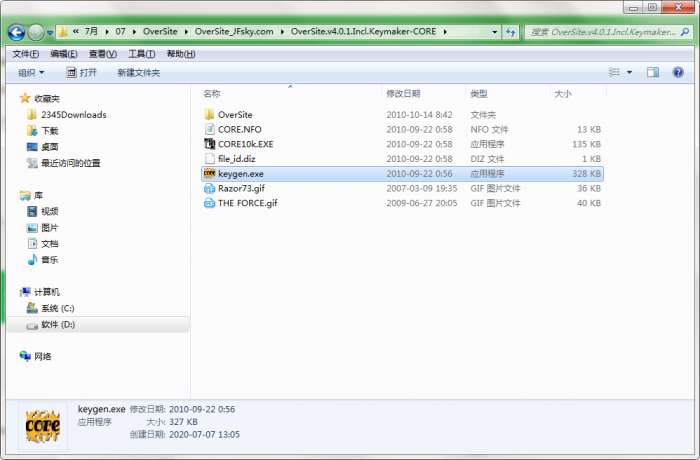Open the 工具(T) menu
Viewport: 700px width, 460px height.
pos(142,54)
